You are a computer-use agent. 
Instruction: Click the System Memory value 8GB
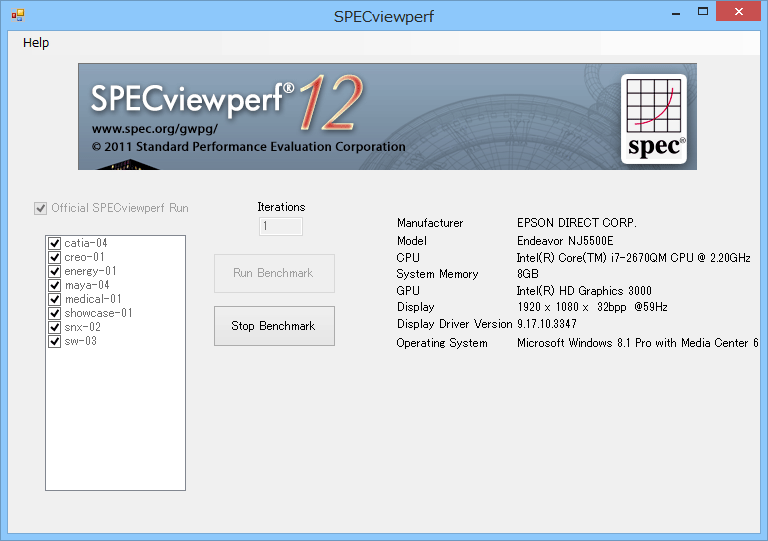(x=528, y=274)
